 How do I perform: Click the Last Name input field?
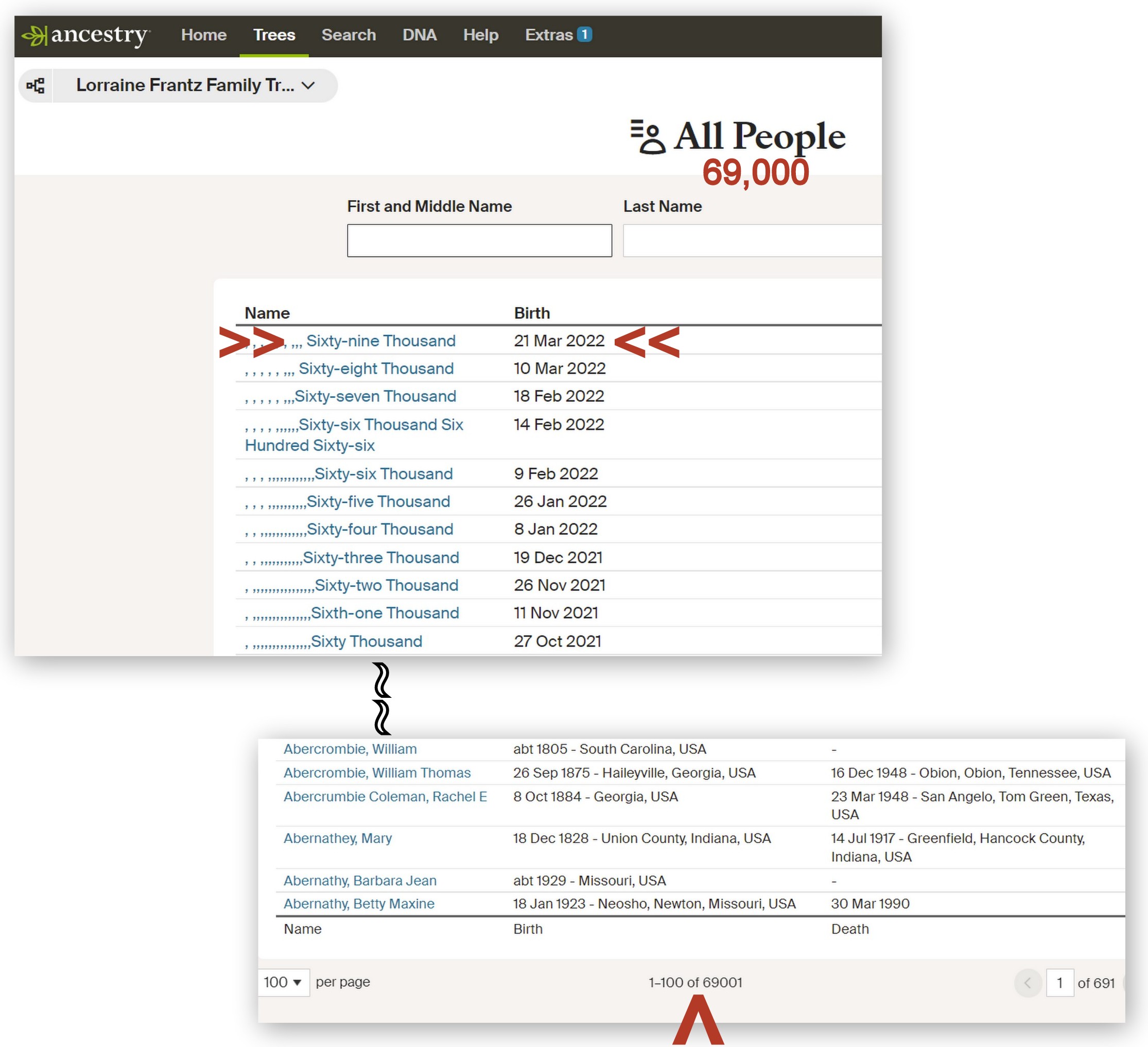tap(752, 241)
